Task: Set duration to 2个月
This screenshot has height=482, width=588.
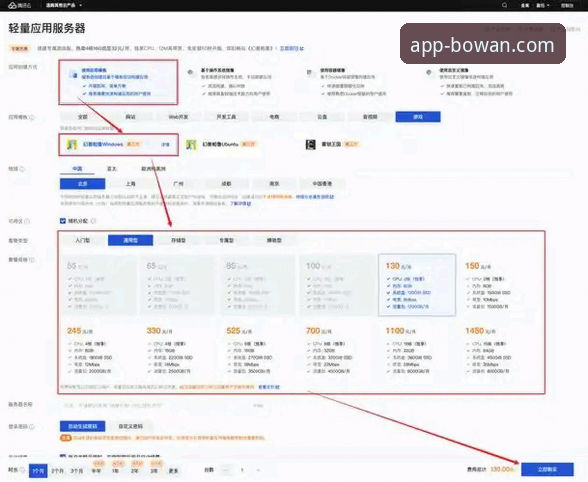Action: (57, 470)
